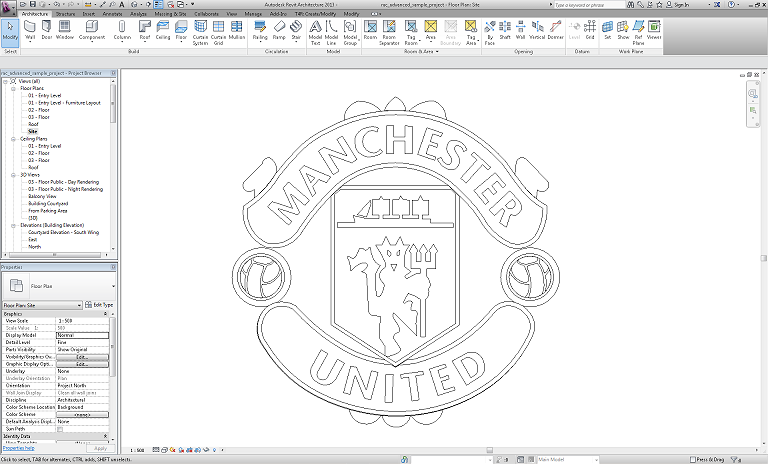Select the Balcony View 3D view

pos(42,196)
